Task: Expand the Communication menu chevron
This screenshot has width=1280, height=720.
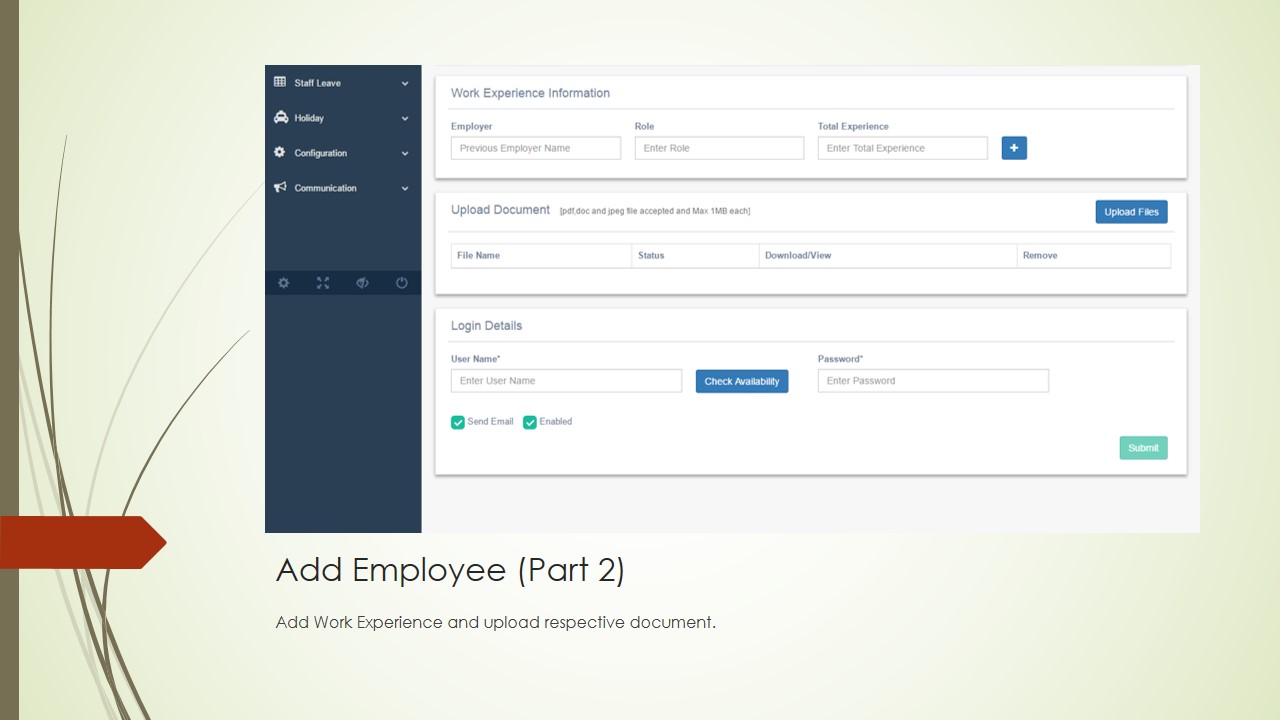Action: 405,189
